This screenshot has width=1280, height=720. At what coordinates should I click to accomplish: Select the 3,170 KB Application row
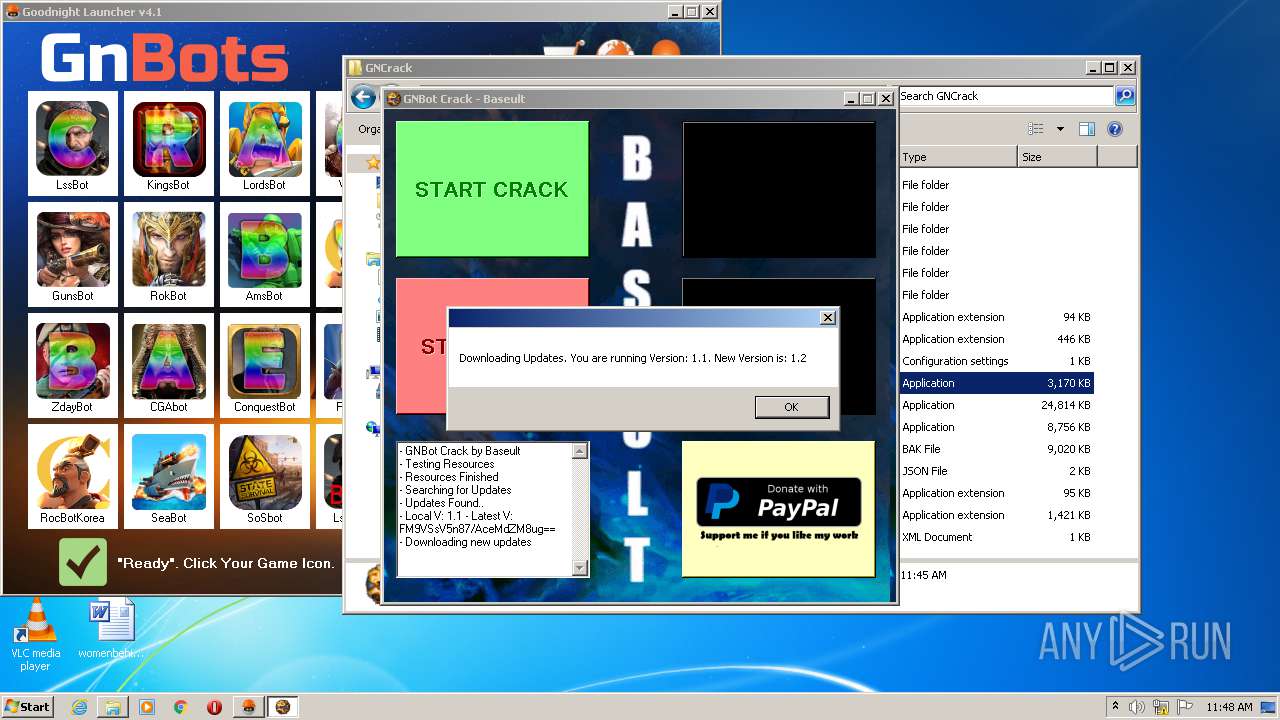click(996, 383)
